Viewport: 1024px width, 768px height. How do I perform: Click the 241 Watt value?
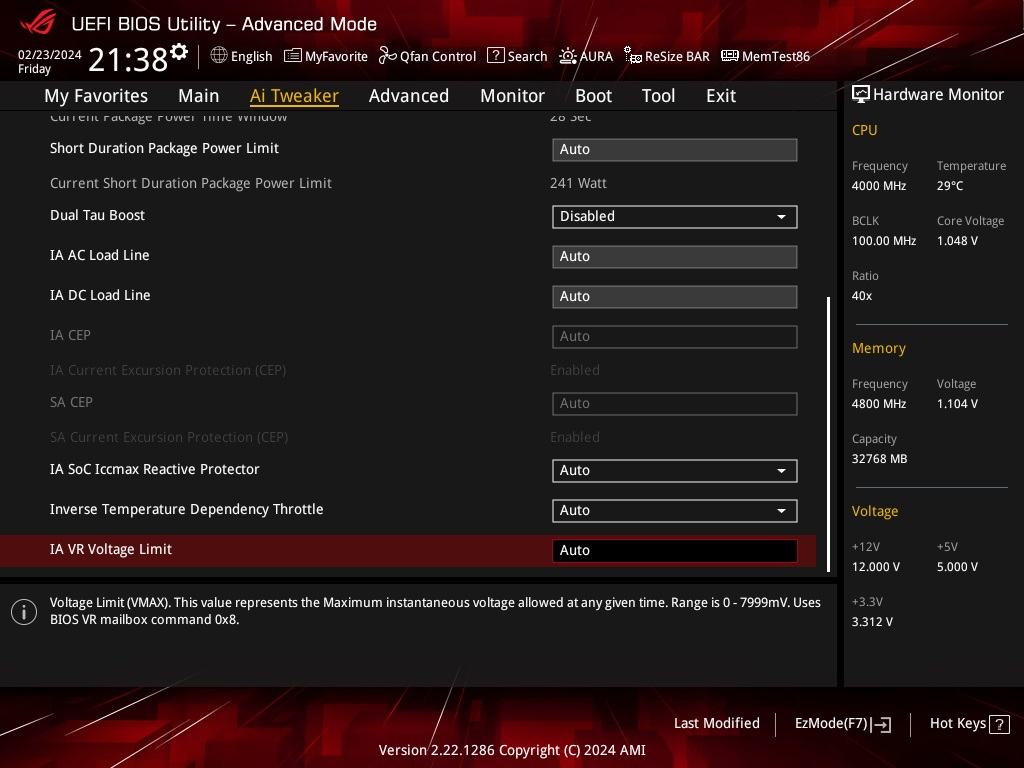pyautogui.click(x=578, y=183)
